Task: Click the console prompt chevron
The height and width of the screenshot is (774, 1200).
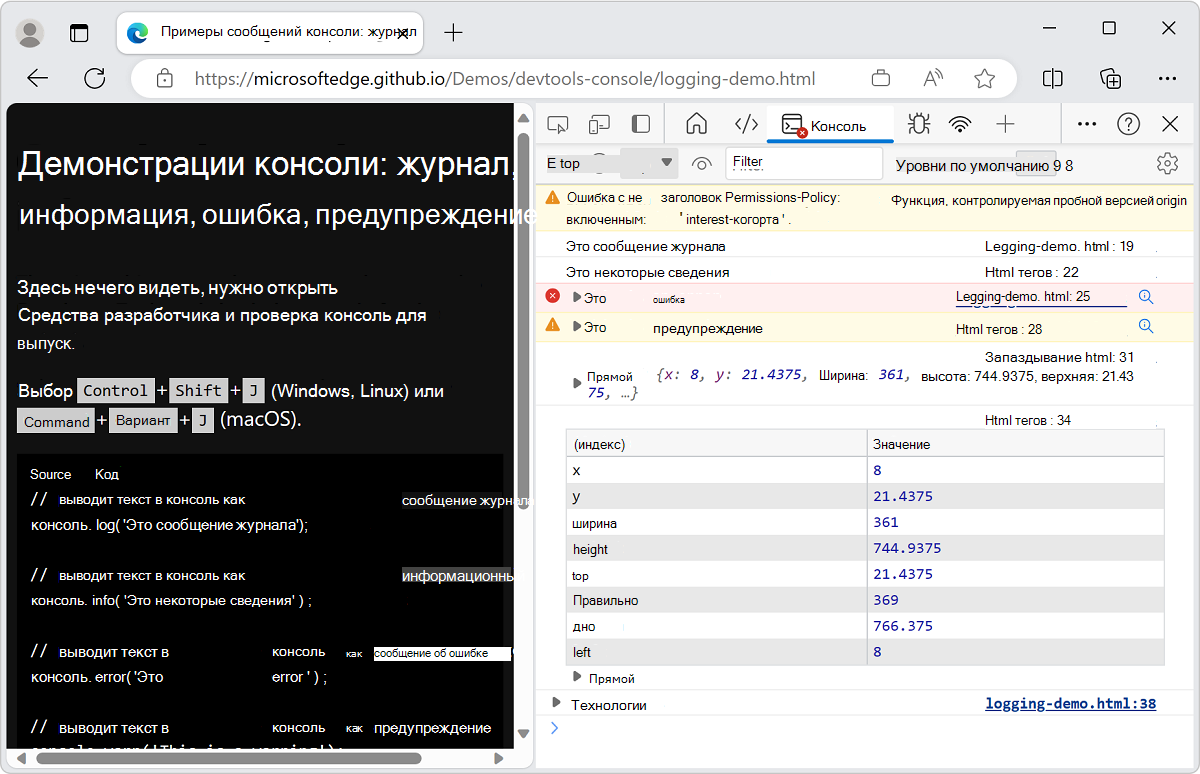Action: coord(556,728)
